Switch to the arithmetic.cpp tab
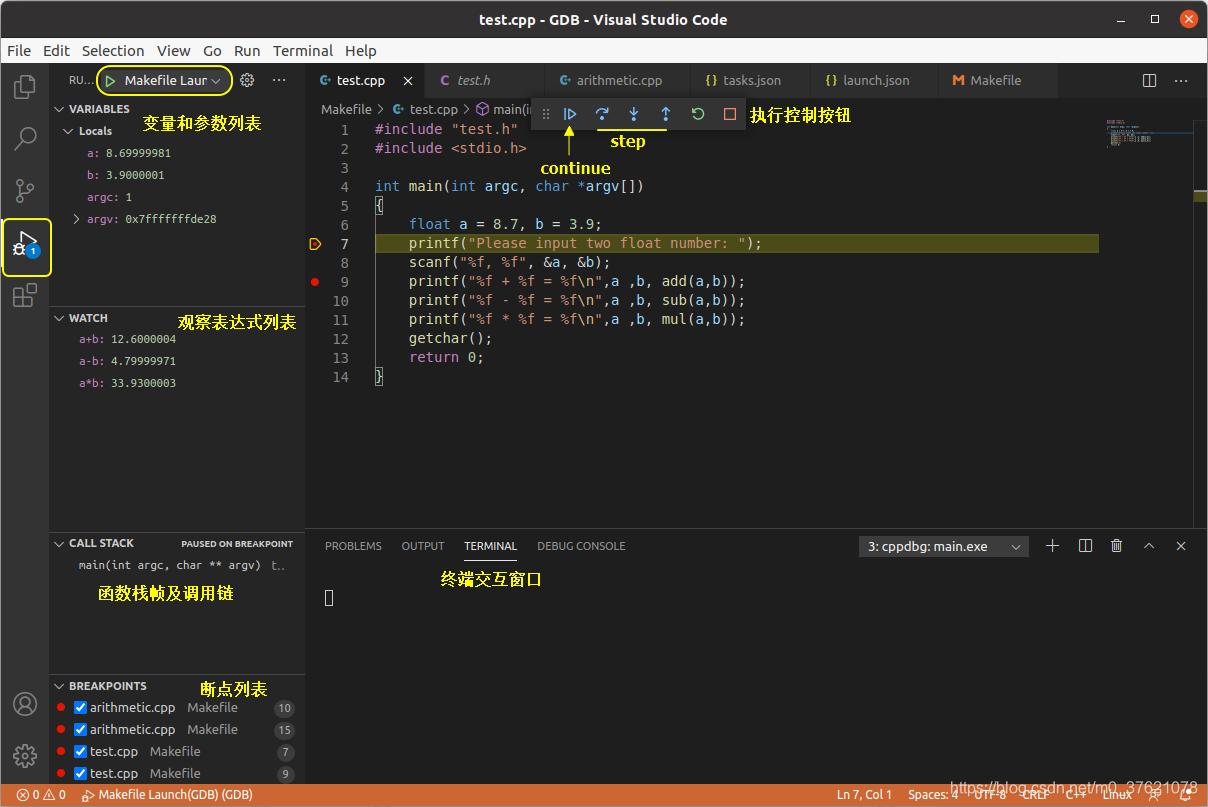The height and width of the screenshot is (807, 1208). click(619, 81)
